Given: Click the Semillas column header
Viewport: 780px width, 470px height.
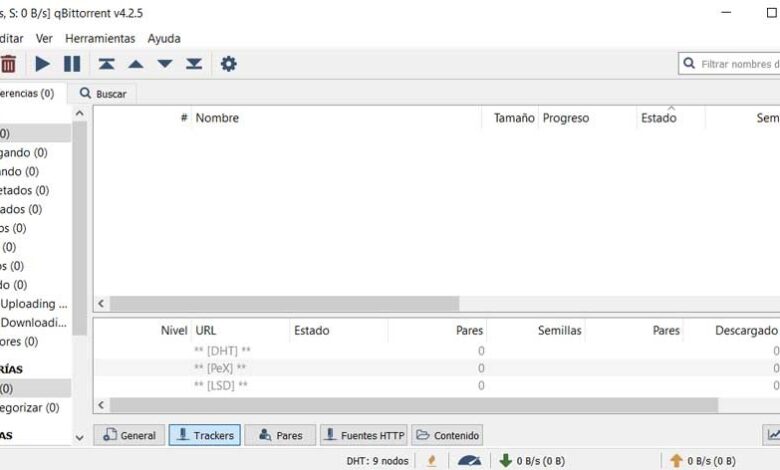Looking at the screenshot, I should coord(536,330).
